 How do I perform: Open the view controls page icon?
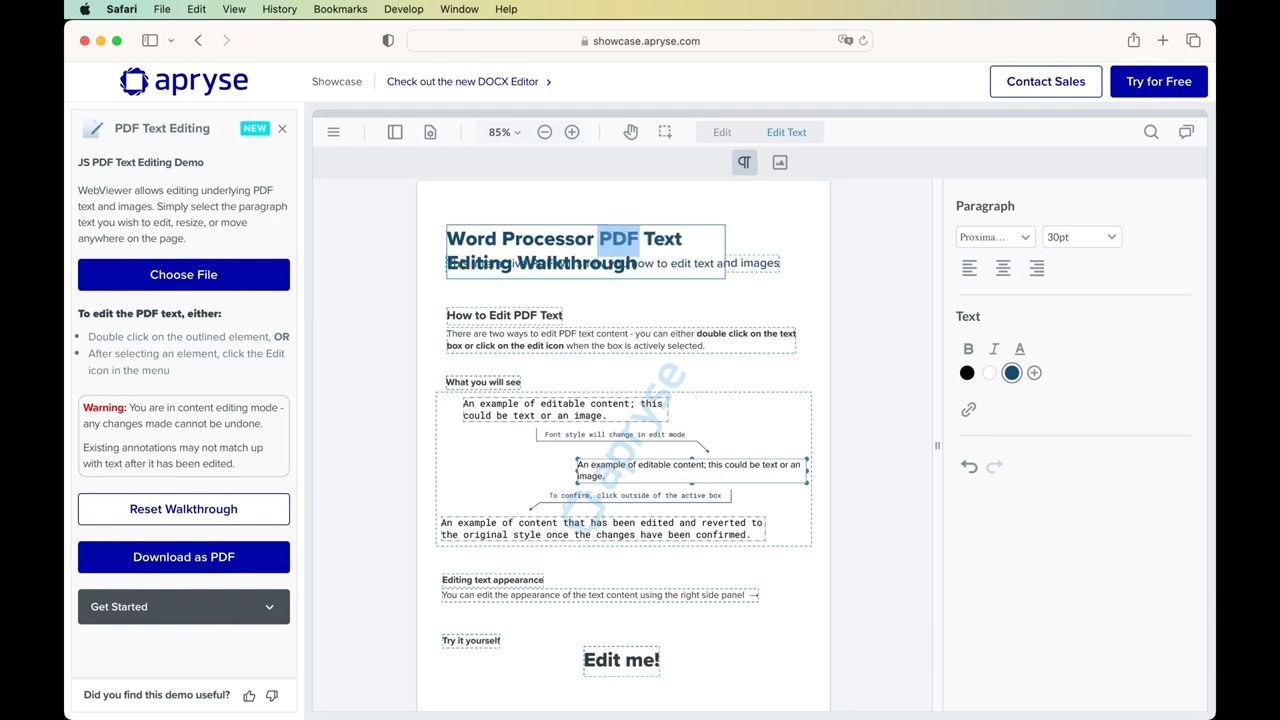click(x=430, y=132)
